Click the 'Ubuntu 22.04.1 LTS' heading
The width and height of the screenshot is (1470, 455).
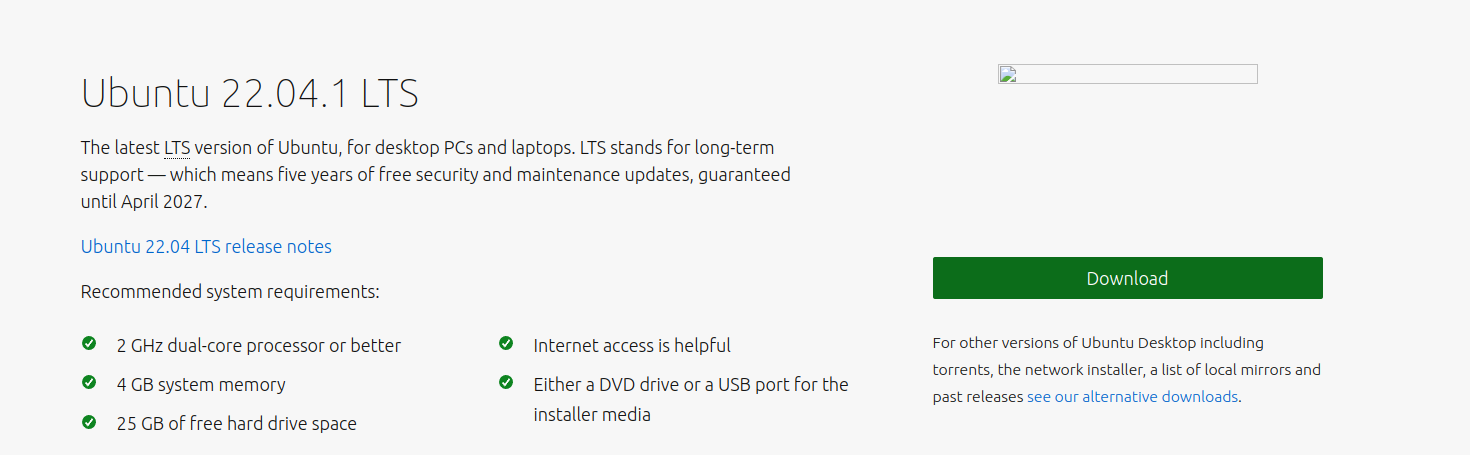pos(249,93)
